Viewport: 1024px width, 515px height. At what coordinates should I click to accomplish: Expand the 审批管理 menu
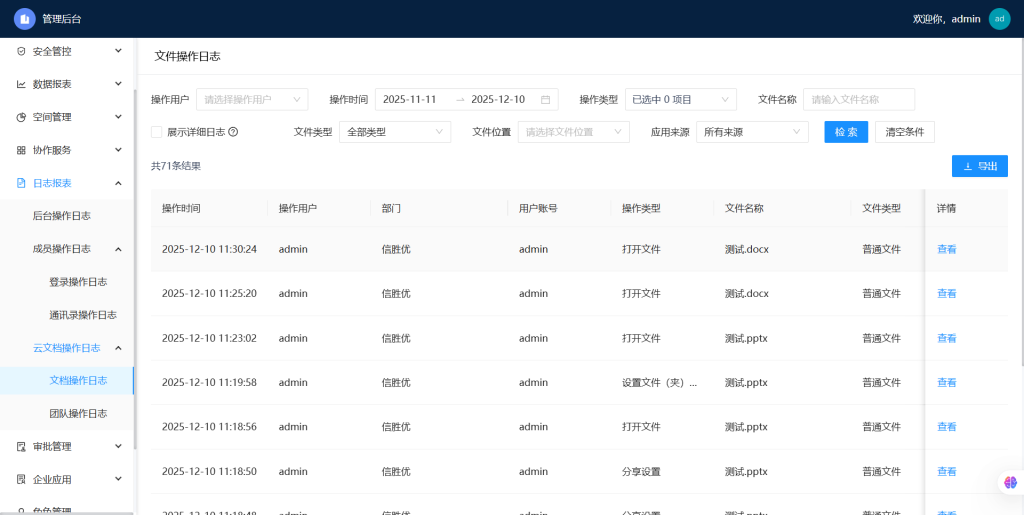point(118,446)
